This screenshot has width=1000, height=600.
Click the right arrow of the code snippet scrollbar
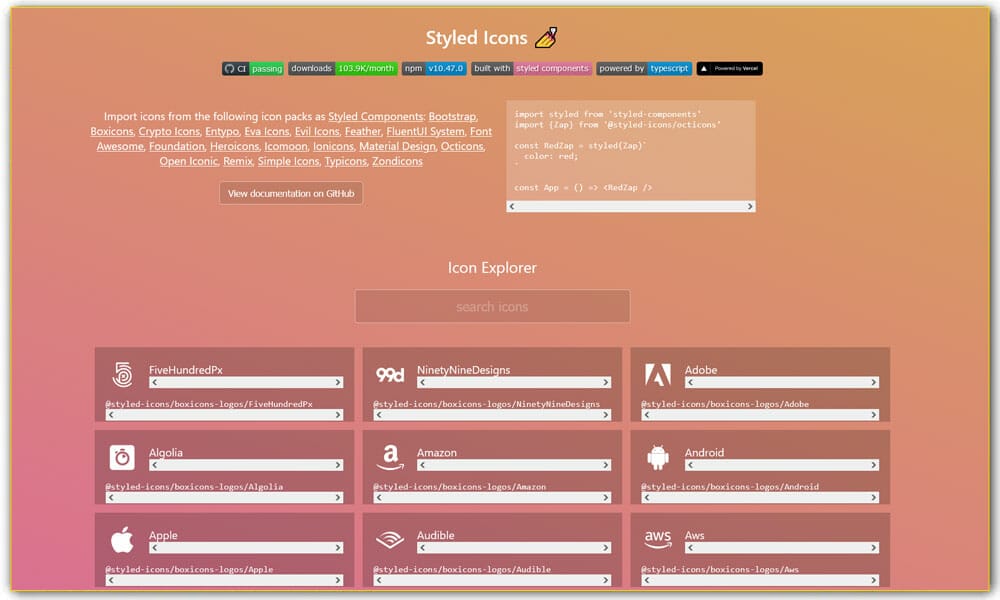click(748, 206)
